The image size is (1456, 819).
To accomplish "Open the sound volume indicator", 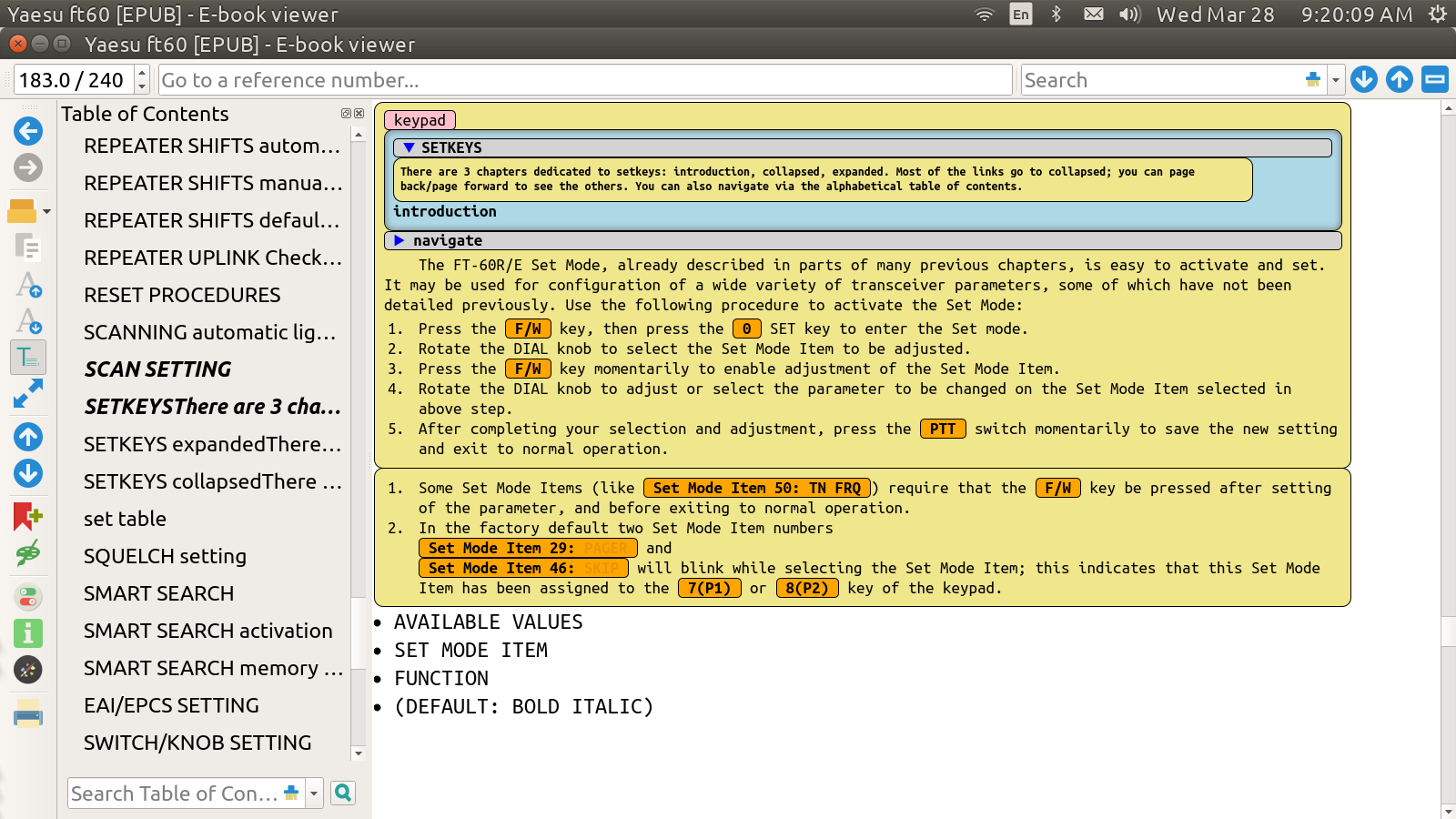I will point(1129,14).
